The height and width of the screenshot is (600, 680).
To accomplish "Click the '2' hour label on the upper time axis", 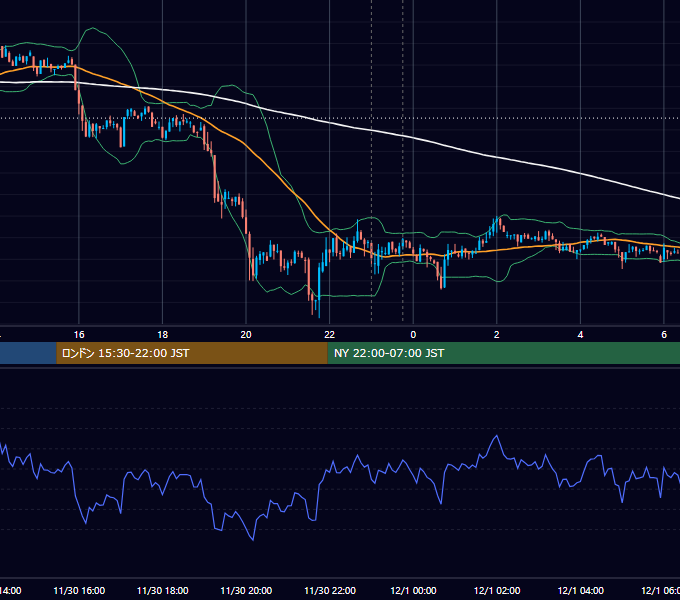I will click(x=497, y=335).
